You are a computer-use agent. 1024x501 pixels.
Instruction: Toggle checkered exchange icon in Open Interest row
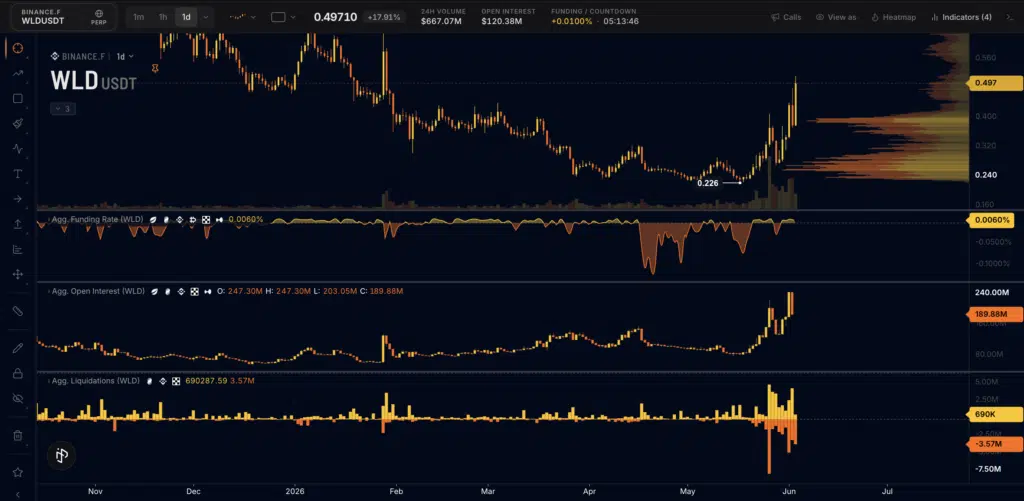[x=194, y=291]
